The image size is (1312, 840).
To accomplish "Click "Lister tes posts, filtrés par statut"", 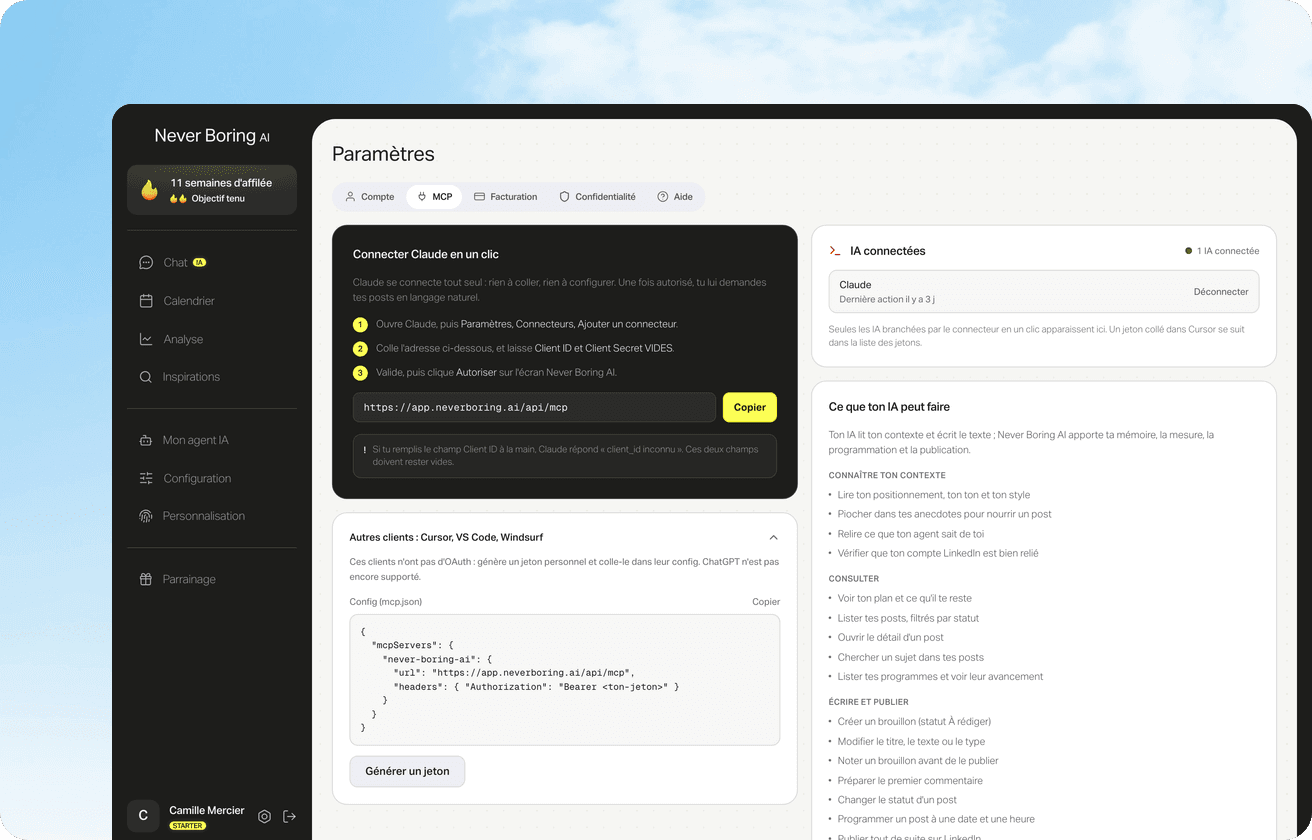I will [x=909, y=618].
